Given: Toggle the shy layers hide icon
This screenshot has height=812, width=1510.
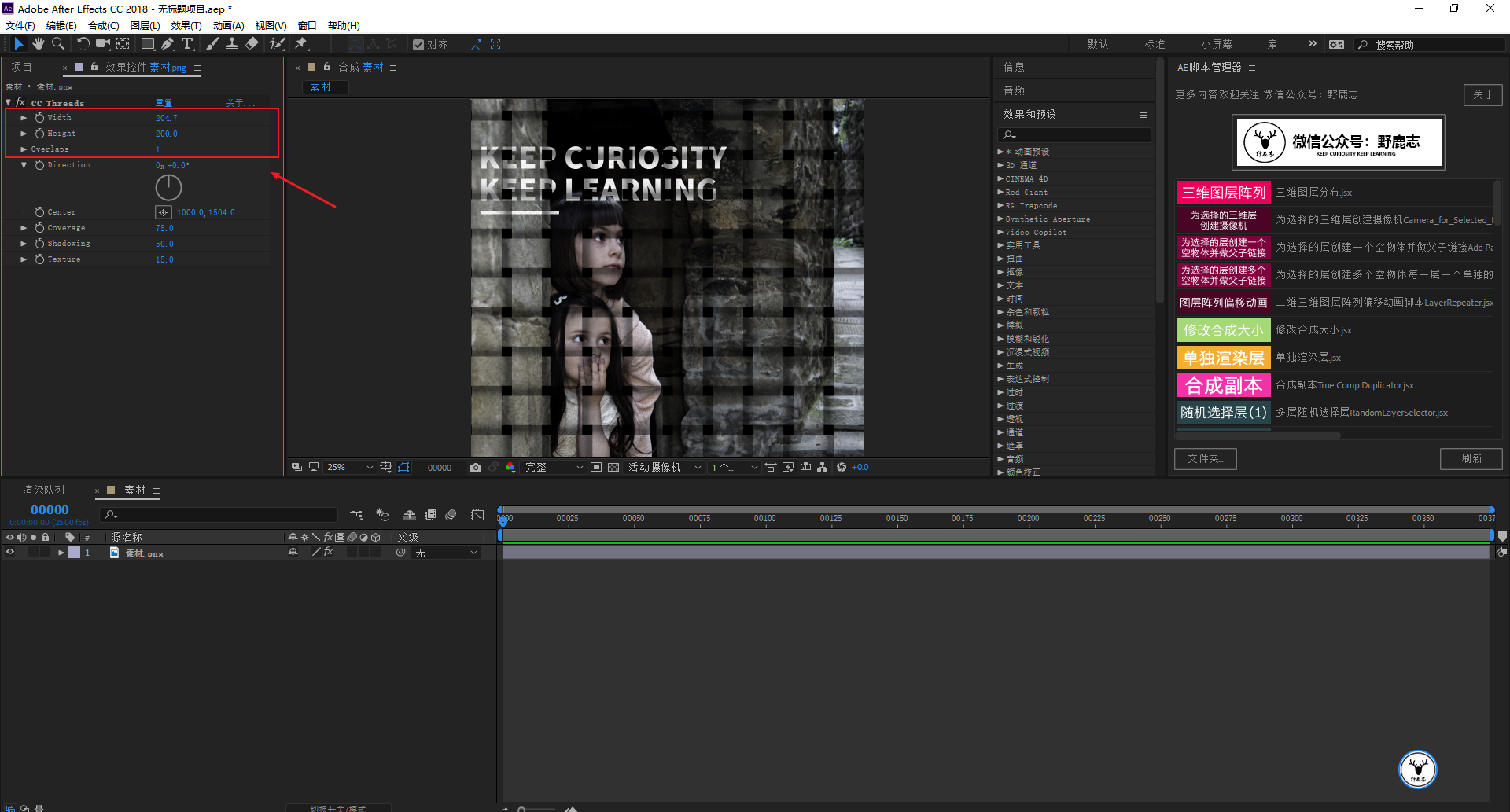Looking at the screenshot, I should click(x=410, y=515).
